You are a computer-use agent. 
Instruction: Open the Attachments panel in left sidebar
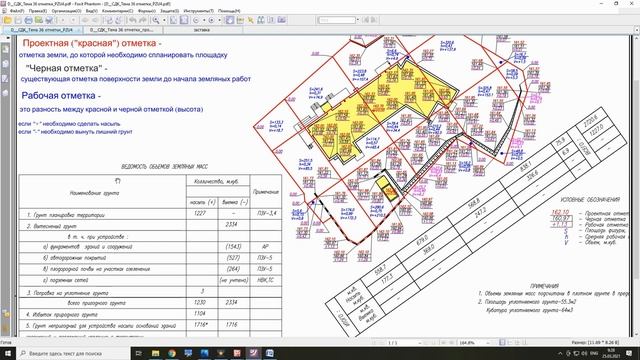point(5,93)
